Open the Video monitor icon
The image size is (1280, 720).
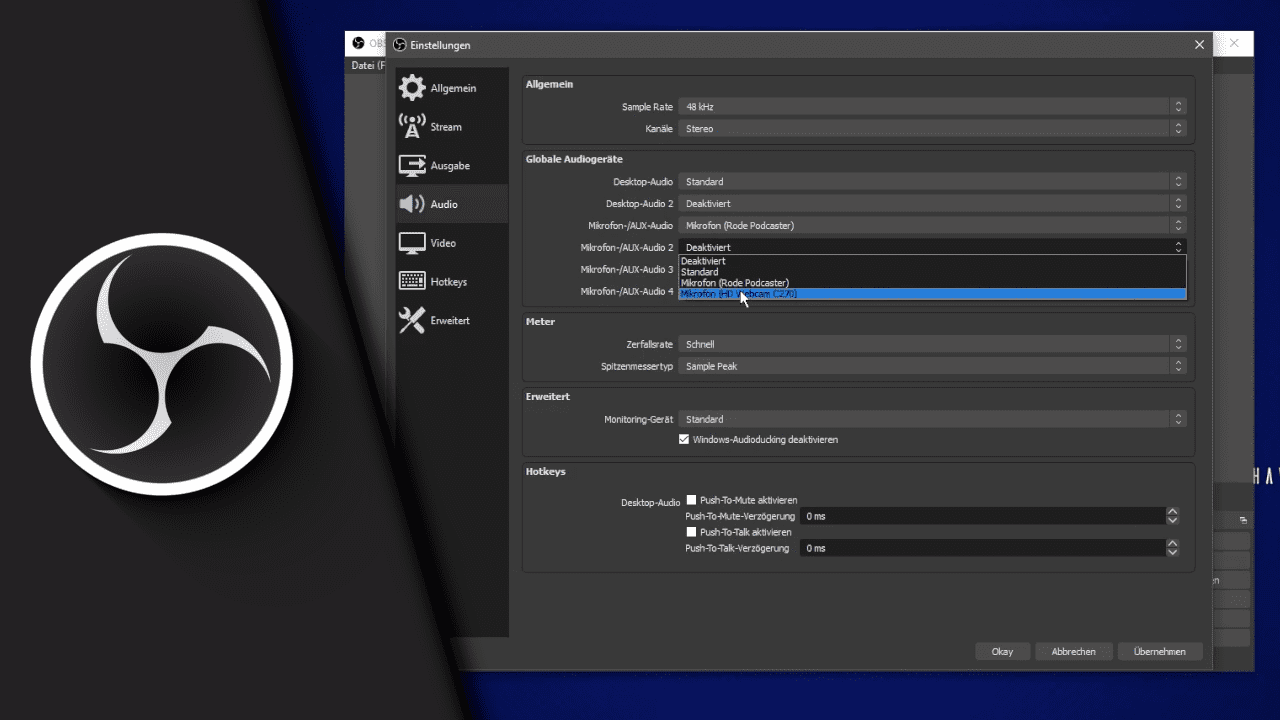tap(412, 243)
